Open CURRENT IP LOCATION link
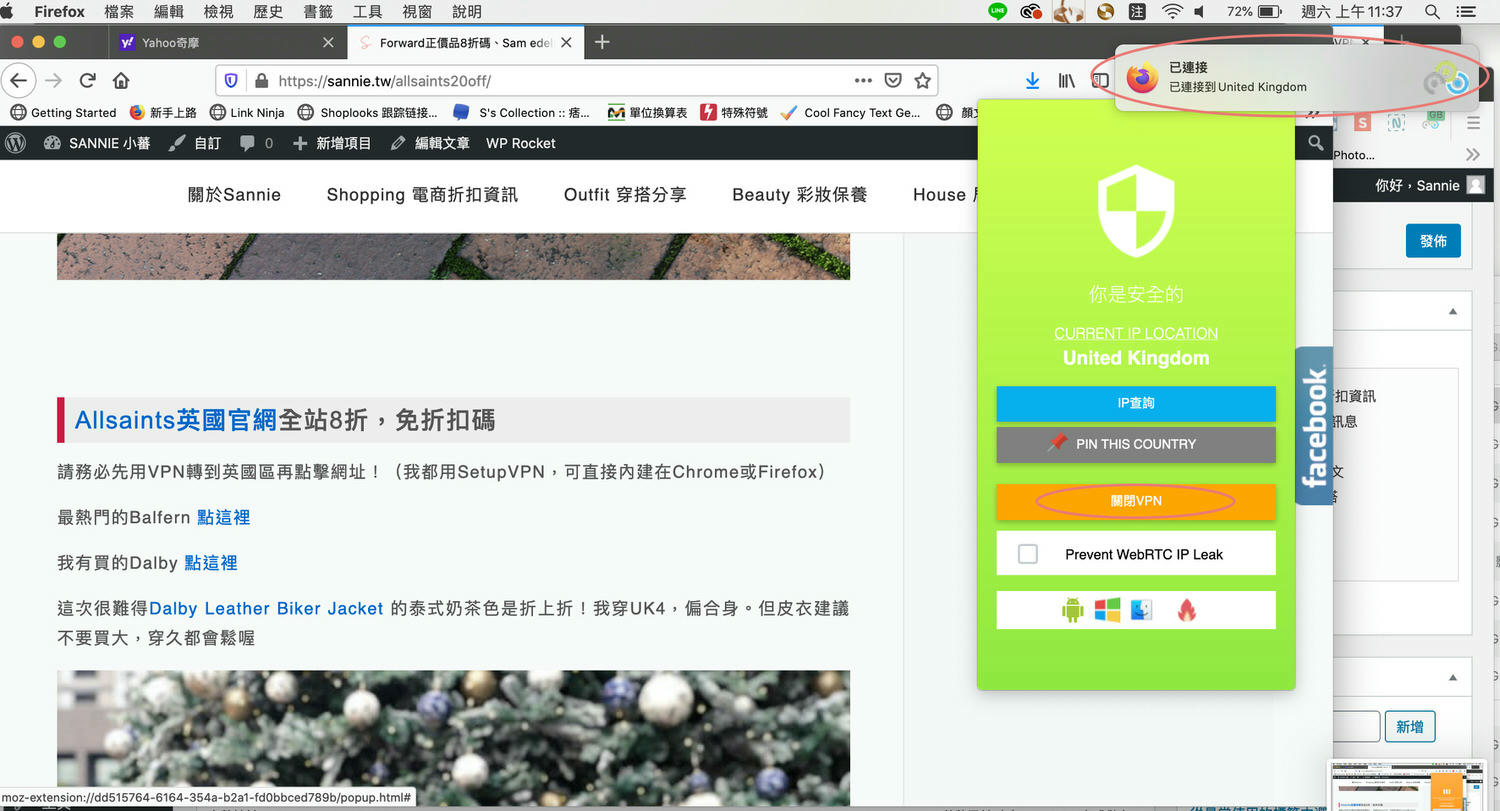1500x811 pixels. (x=1136, y=333)
